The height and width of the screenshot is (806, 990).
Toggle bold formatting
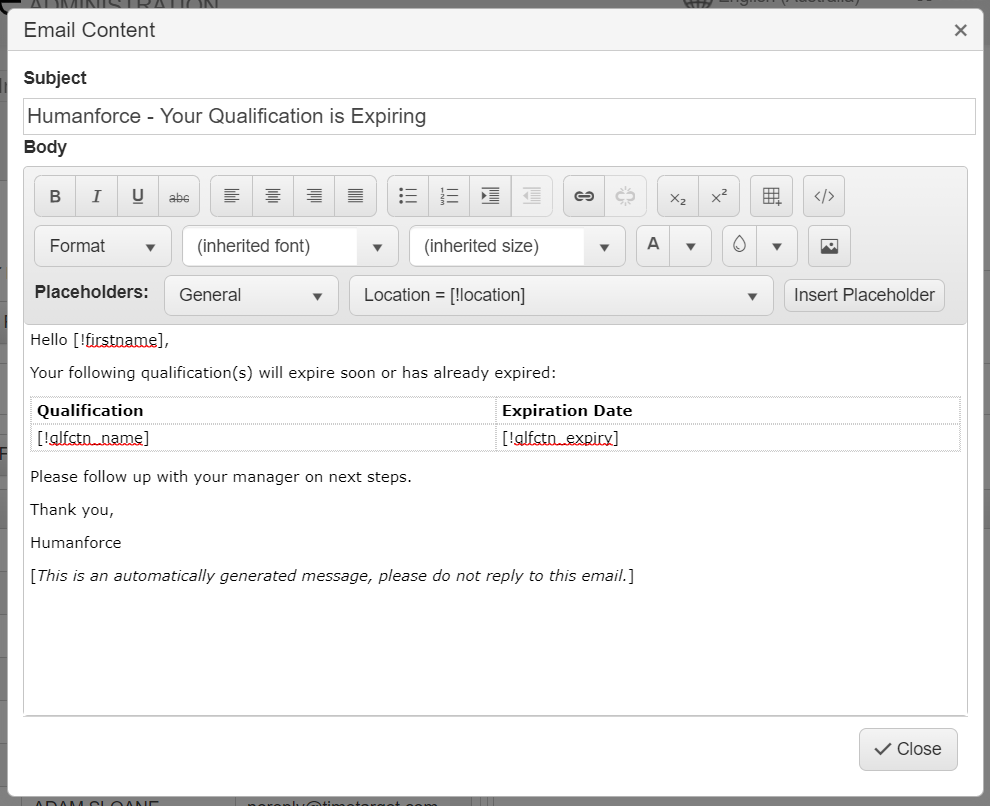point(55,196)
